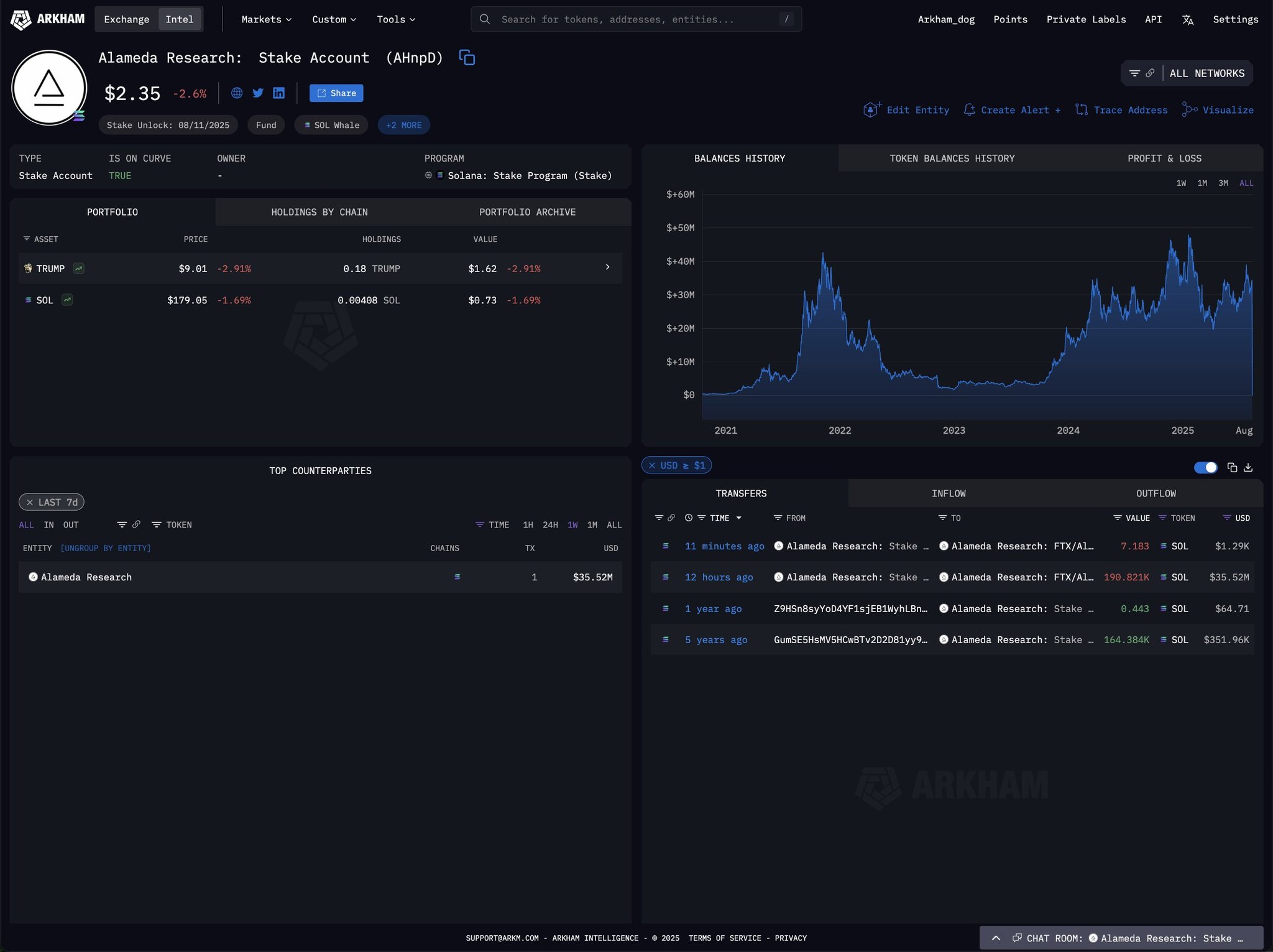This screenshot has height=952, width=1273.
Task: Click the search magnifier icon
Action: [x=485, y=19]
